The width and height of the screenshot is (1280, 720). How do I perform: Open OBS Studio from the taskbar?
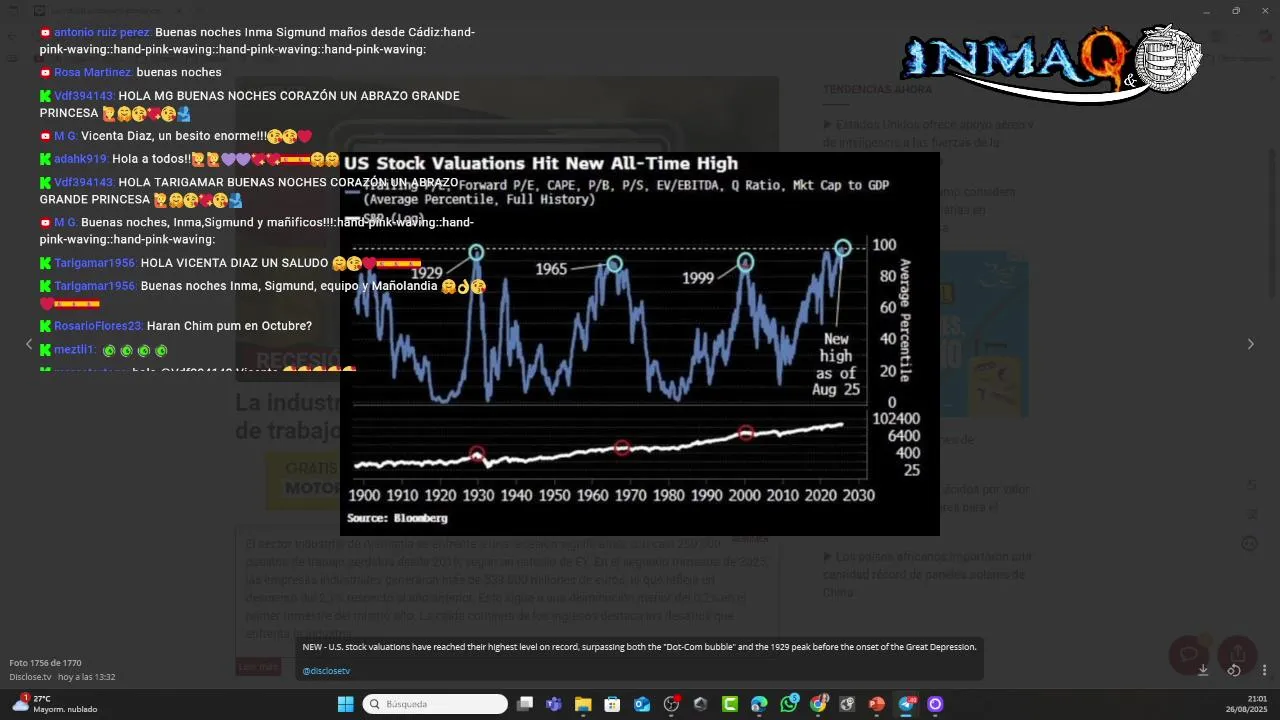click(672, 704)
